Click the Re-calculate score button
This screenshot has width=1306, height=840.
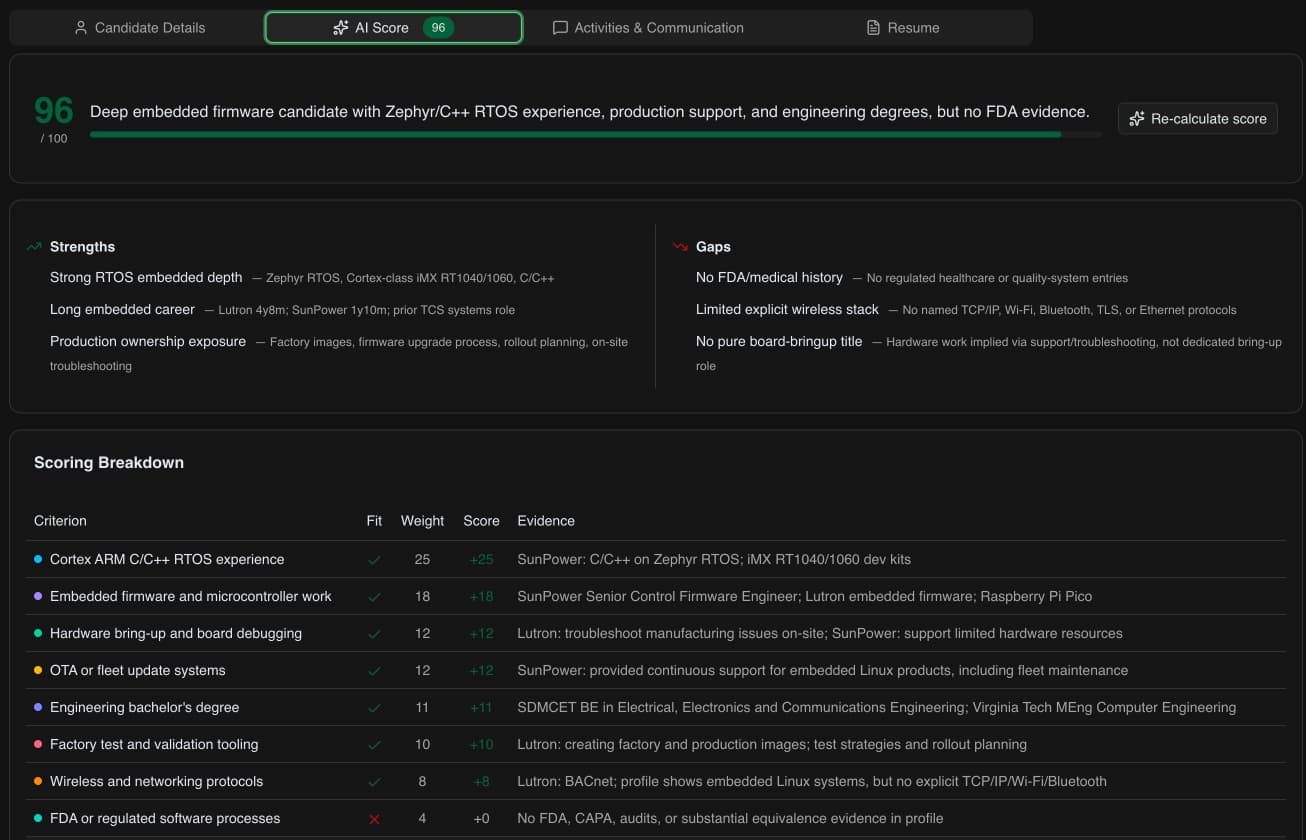[x=1197, y=119]
